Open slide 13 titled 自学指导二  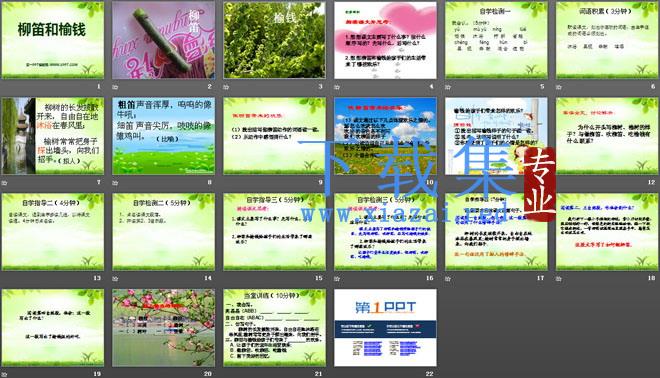tap(53, 232)
